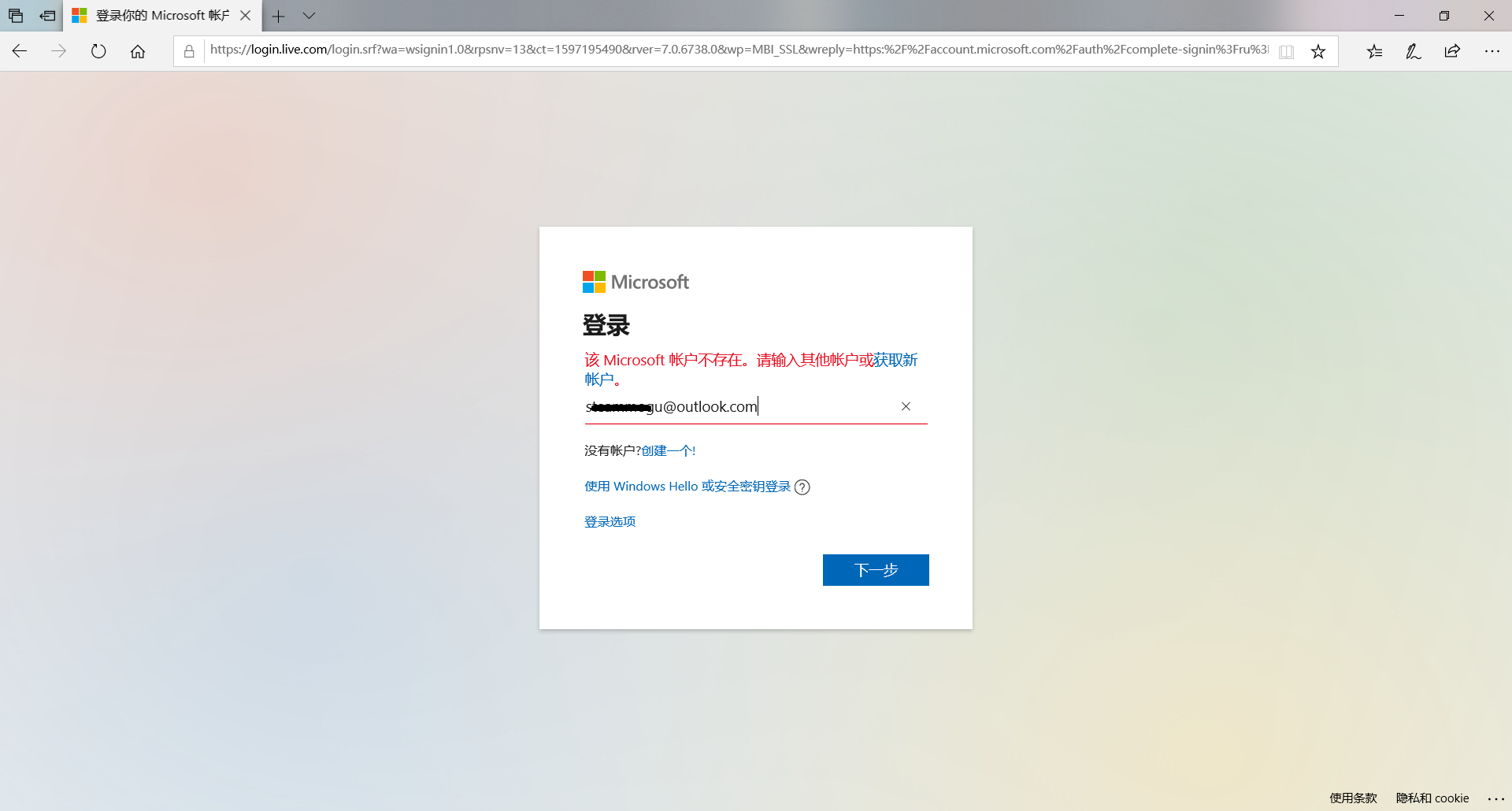Click the 下一步 button
Image resolution: width=1512 pixels, height=811 pixels.
pyautogui.click(x=876, y=570)
